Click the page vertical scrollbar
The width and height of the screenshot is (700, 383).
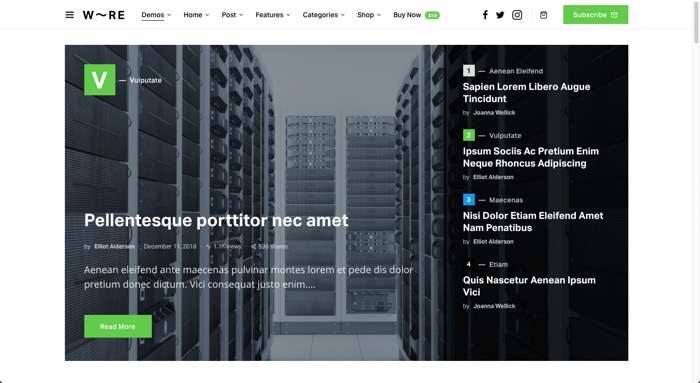696,192
